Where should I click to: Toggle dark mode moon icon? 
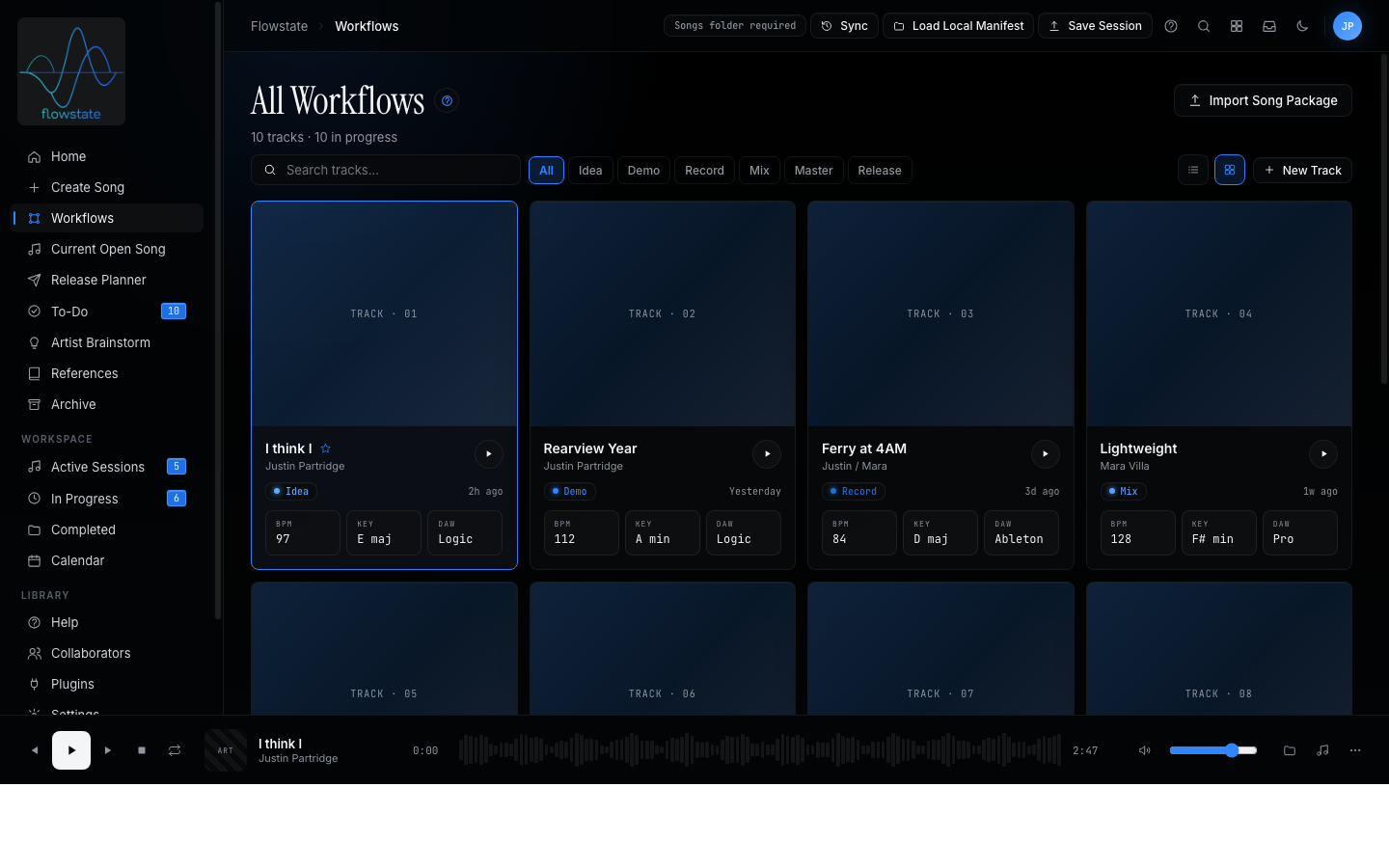click(1302, 26)
